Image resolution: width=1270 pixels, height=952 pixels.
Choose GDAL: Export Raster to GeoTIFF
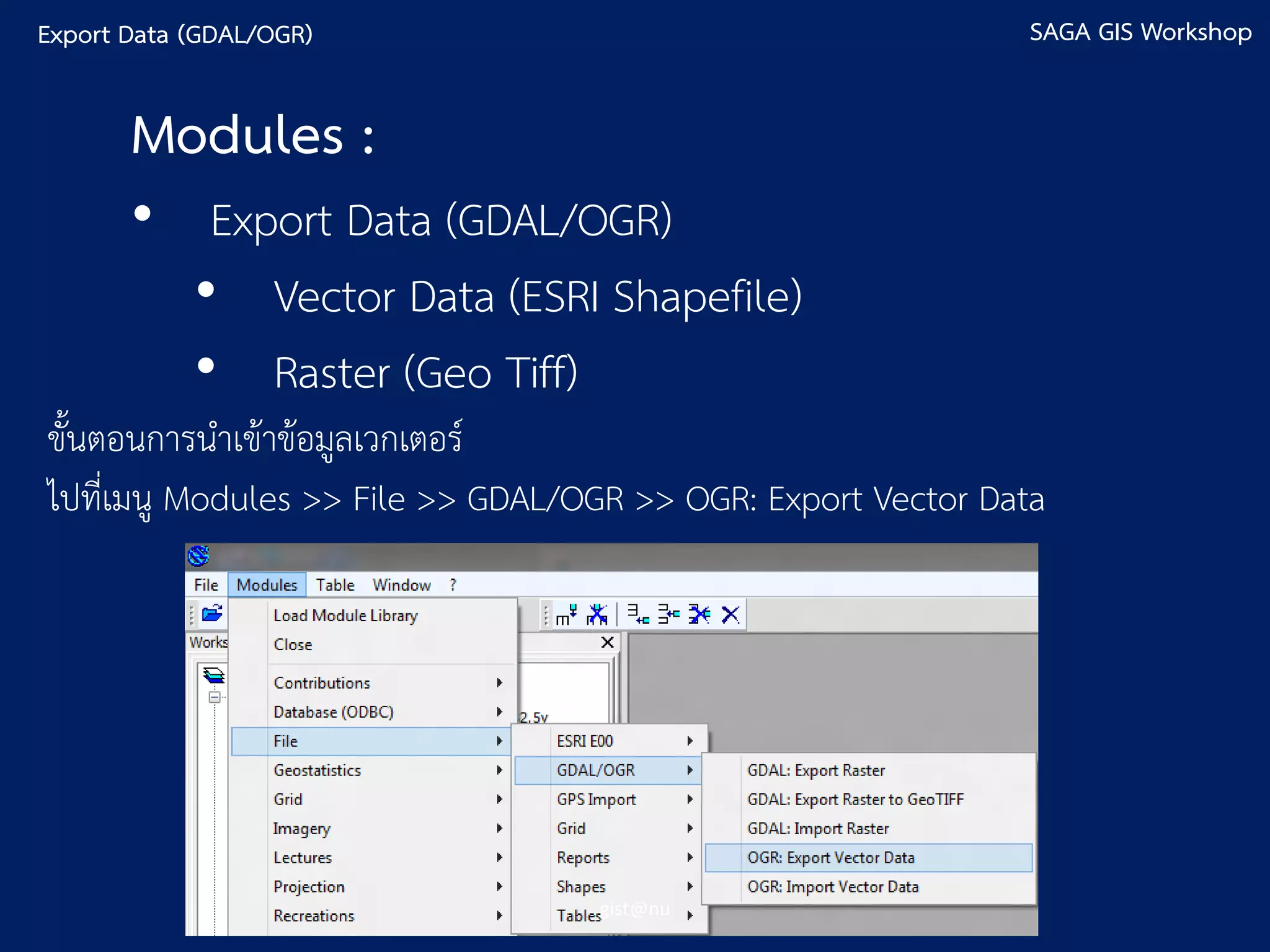[x=869, y=800]
